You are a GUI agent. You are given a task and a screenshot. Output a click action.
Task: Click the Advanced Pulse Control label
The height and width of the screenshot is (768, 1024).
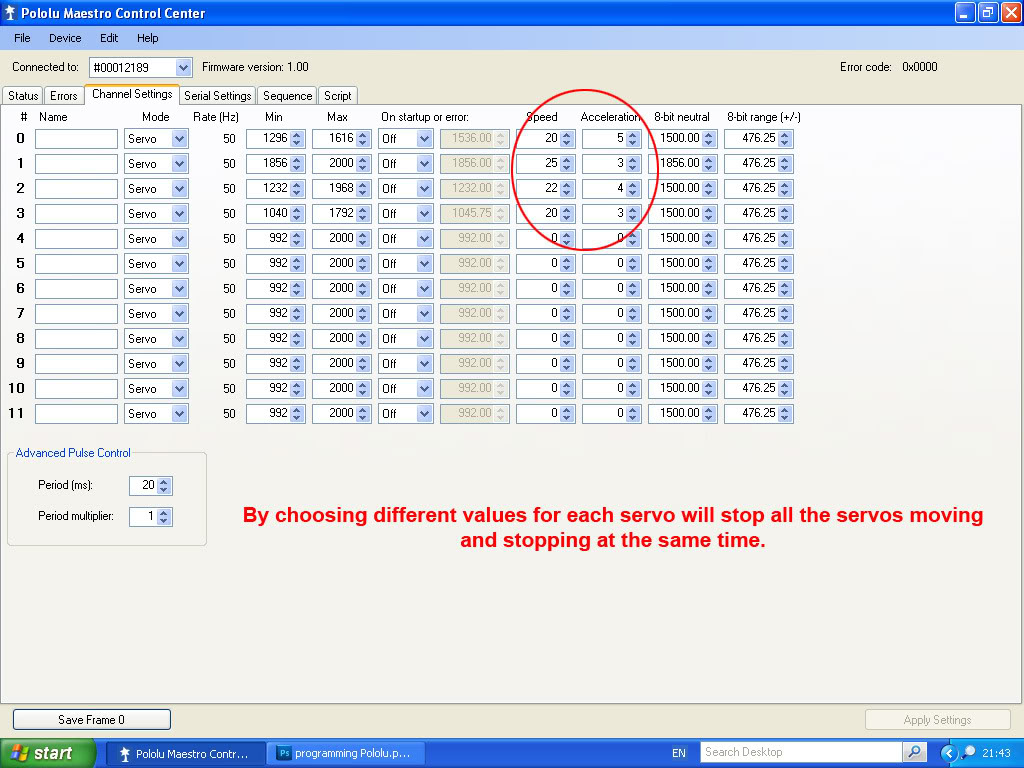coord(73,453)
